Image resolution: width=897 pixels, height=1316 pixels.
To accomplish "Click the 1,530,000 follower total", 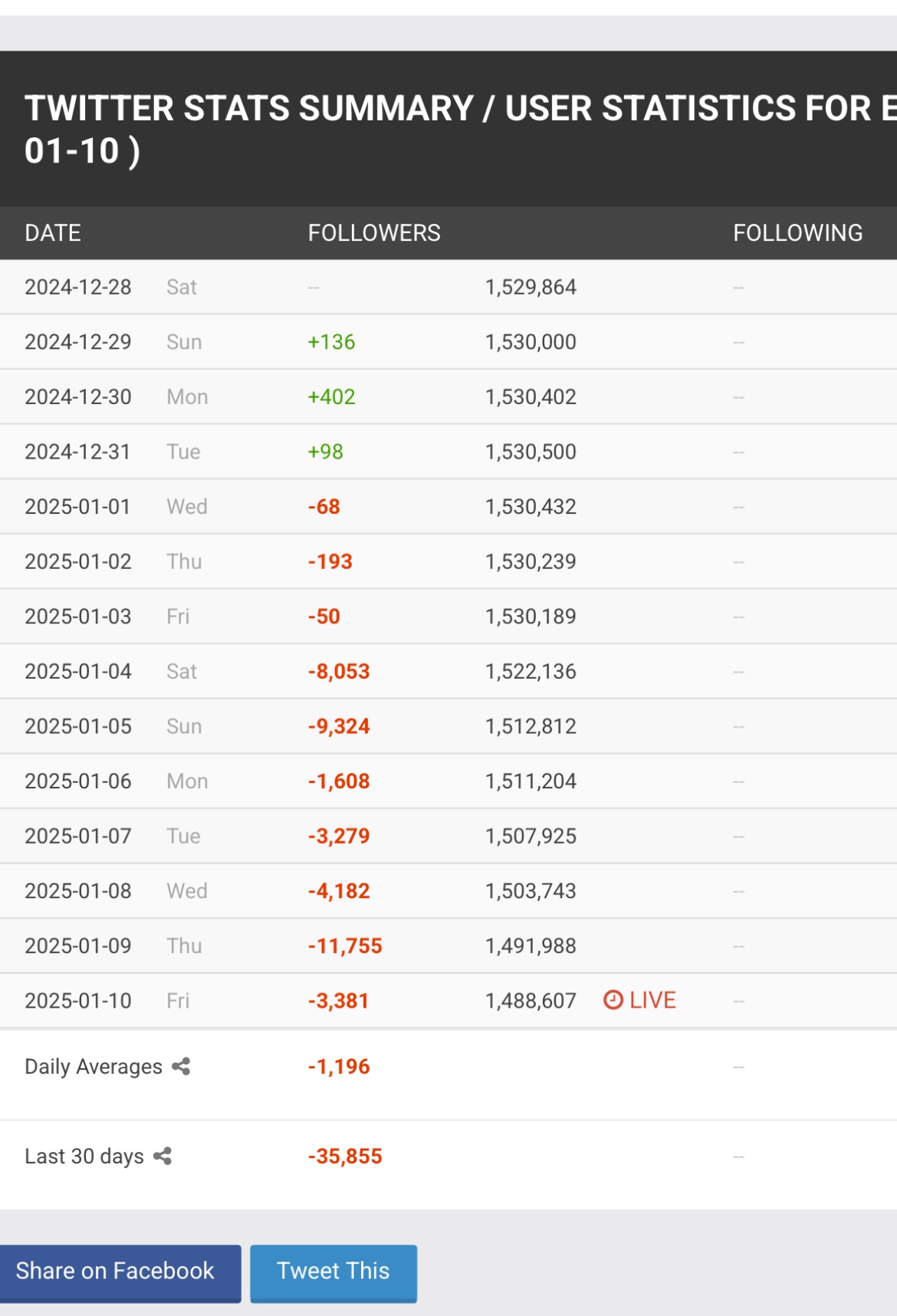I will 531,342.
